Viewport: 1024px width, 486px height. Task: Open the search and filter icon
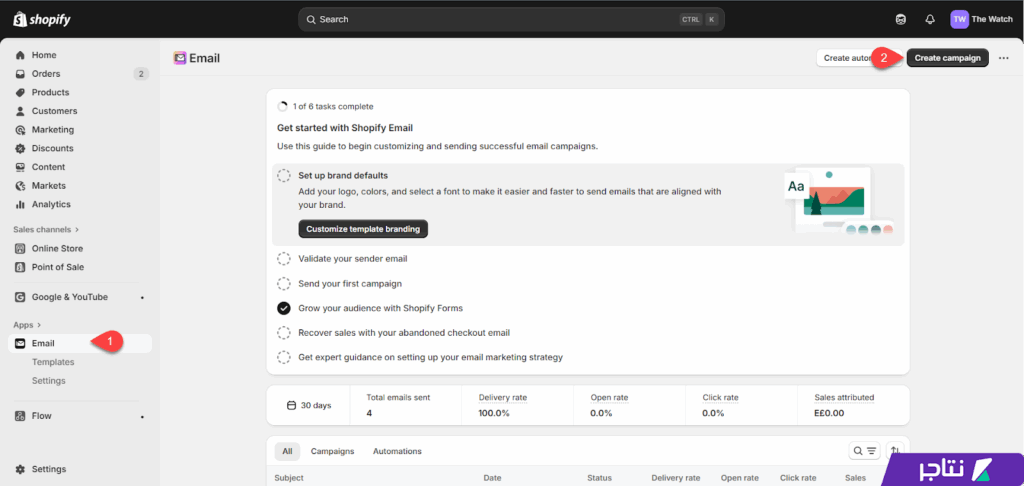[864, 451]
